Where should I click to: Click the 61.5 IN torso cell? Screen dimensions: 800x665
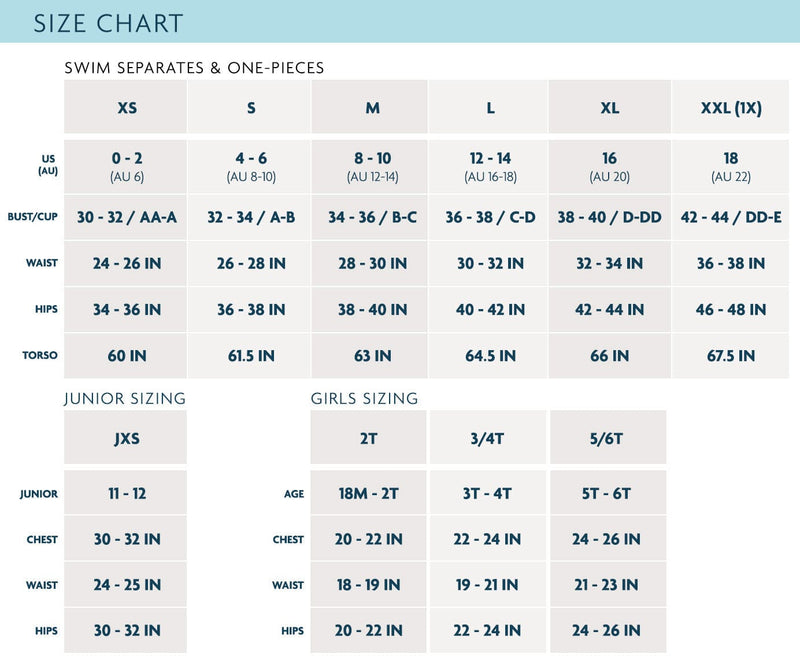click(250, 355)
